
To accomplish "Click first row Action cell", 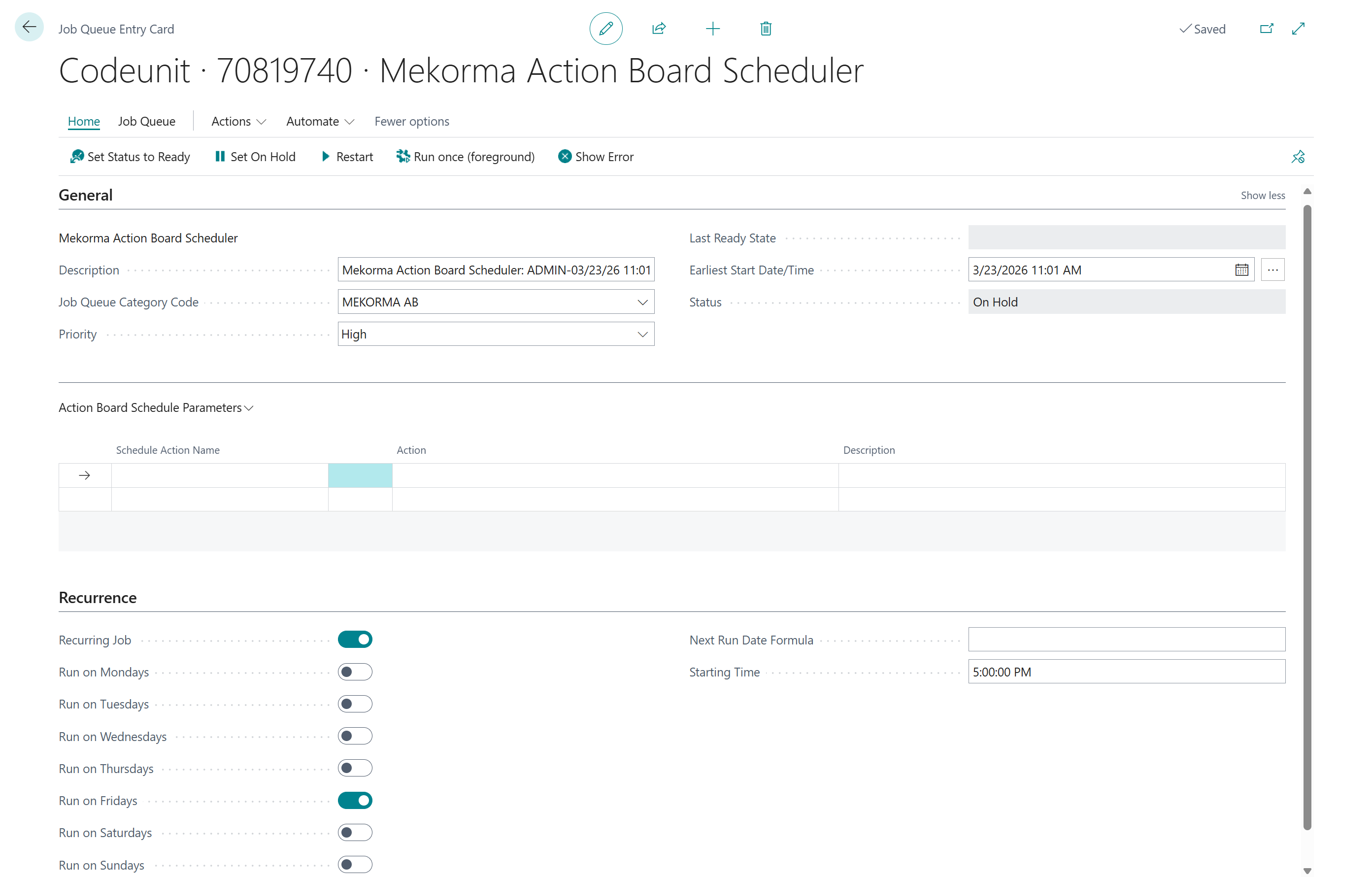I will [615, 475].
